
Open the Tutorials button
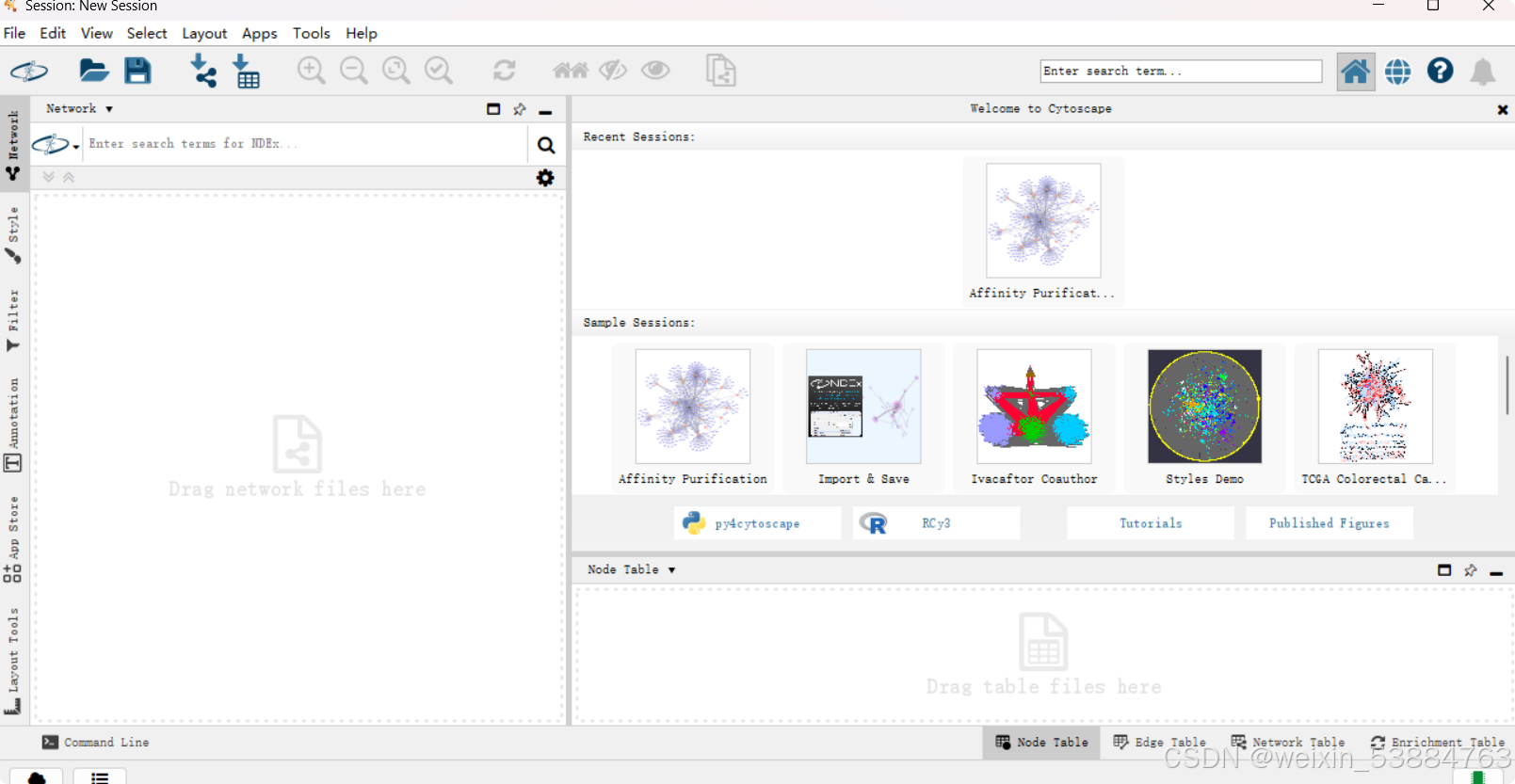pyautogui.click(x=1151, y=523)
